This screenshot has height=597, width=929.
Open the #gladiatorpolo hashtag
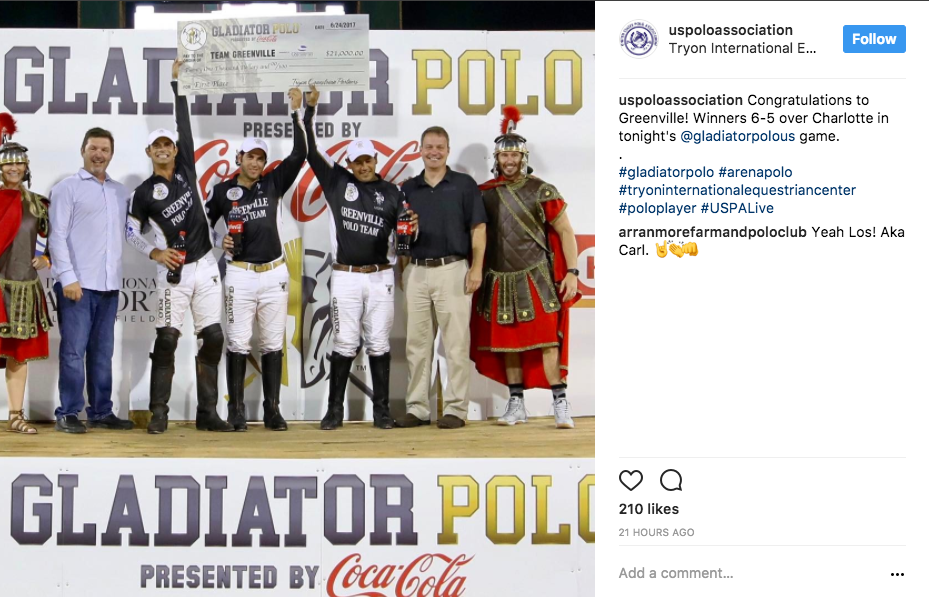click(x=666, y=172)
